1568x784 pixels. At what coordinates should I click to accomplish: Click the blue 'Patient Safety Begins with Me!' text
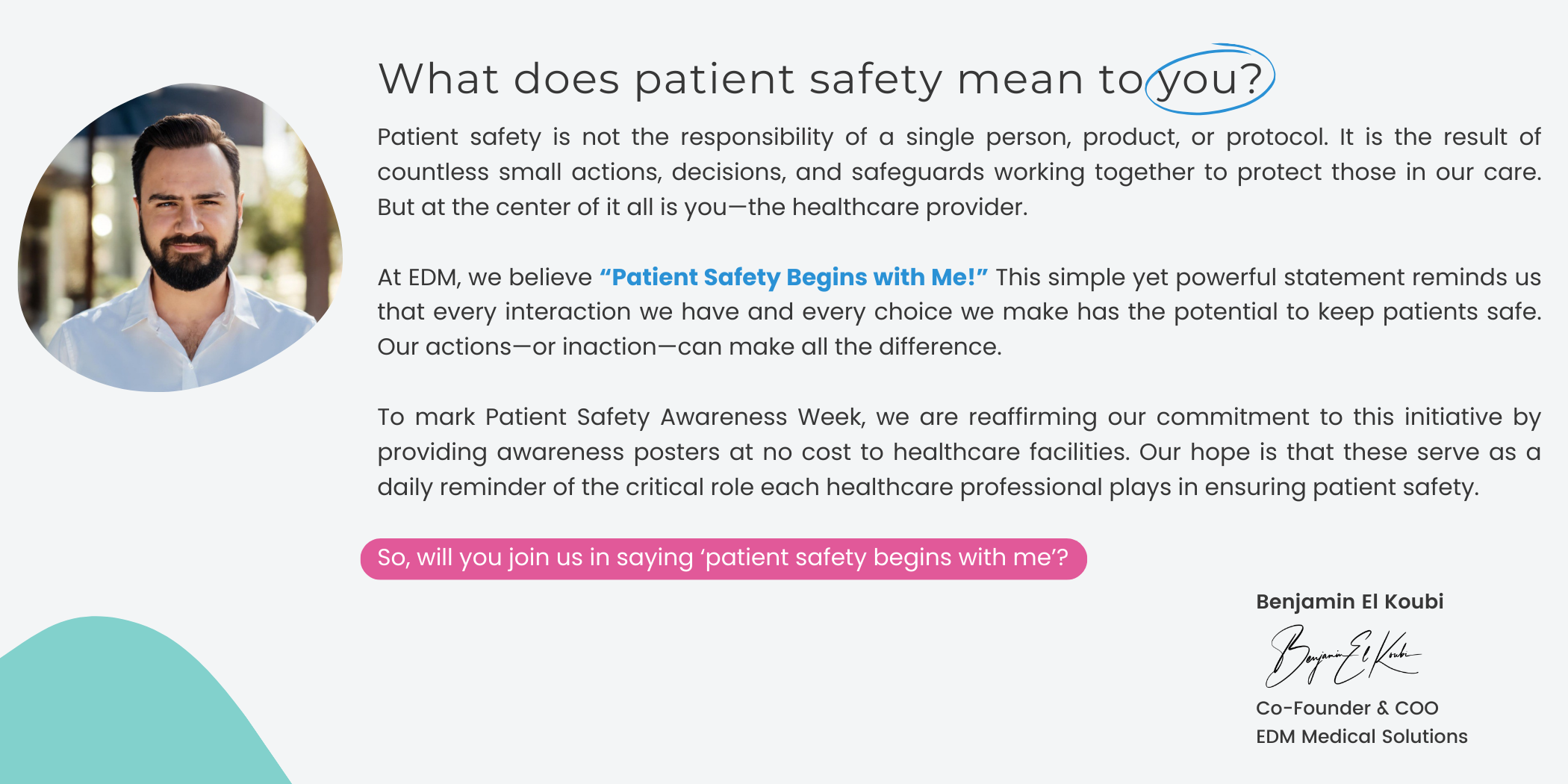click(x=793, y=277)
